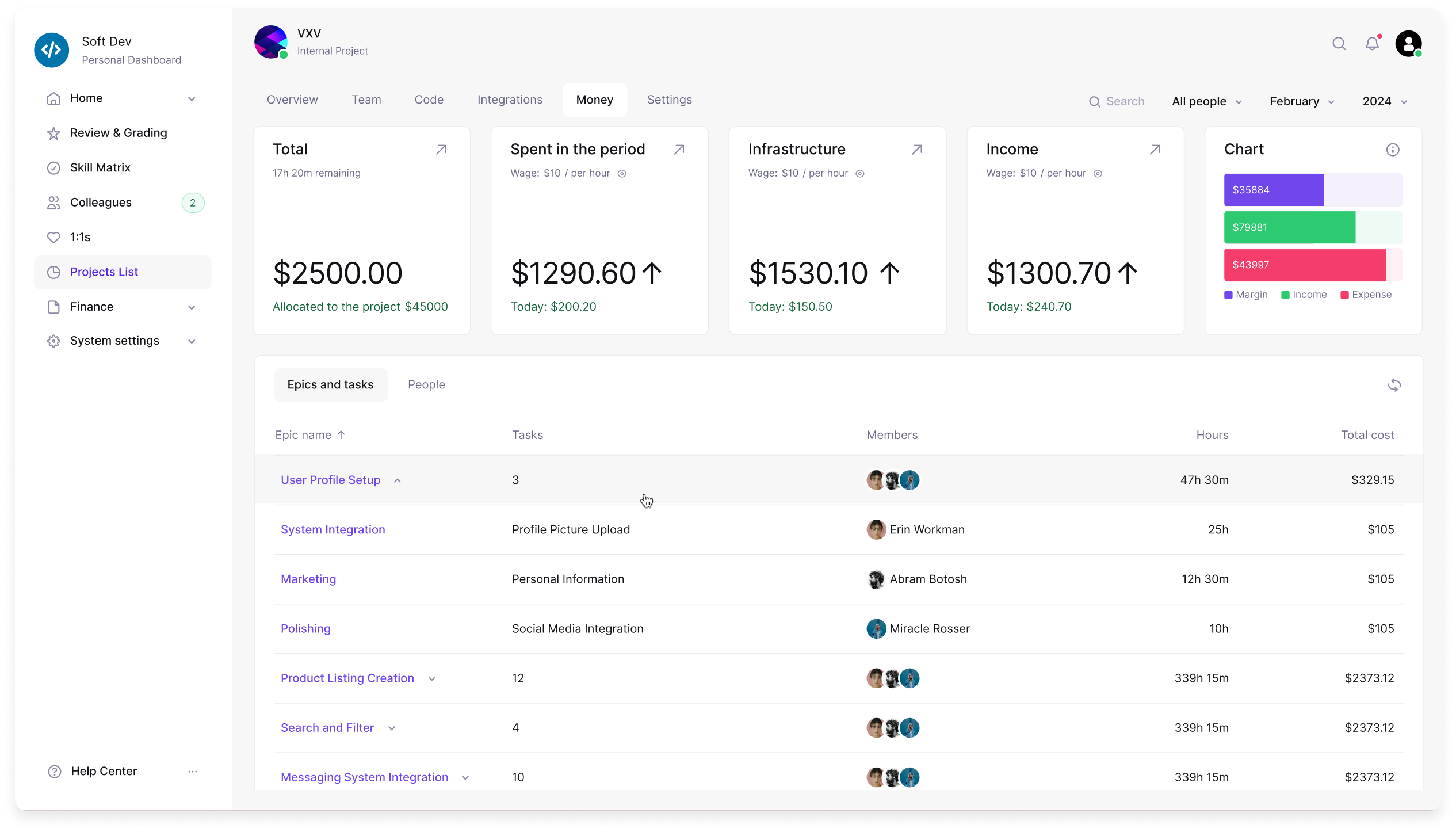This screenshot has height=832, width=1456.
Task: Open the Marketing epic link
Action: click(308, 579)
